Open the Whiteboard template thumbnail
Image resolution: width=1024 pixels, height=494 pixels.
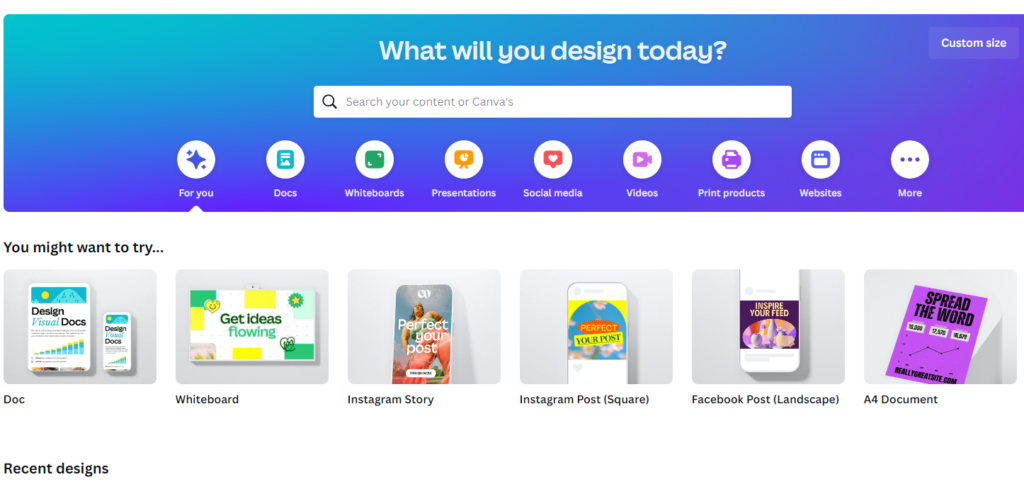pos(252,327)
